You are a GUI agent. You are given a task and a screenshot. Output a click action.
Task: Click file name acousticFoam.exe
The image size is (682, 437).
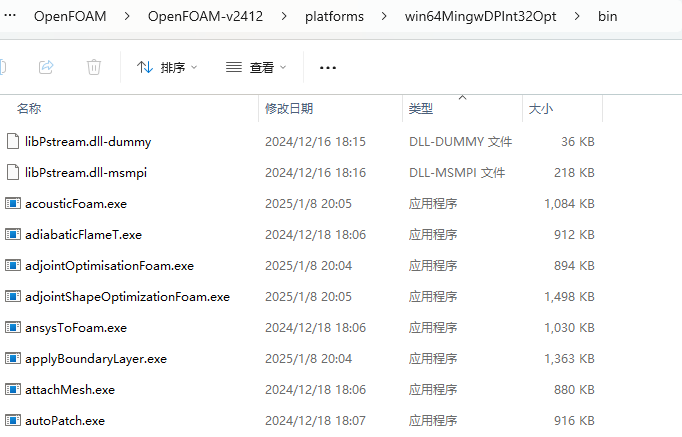click(x=76, y=203)
